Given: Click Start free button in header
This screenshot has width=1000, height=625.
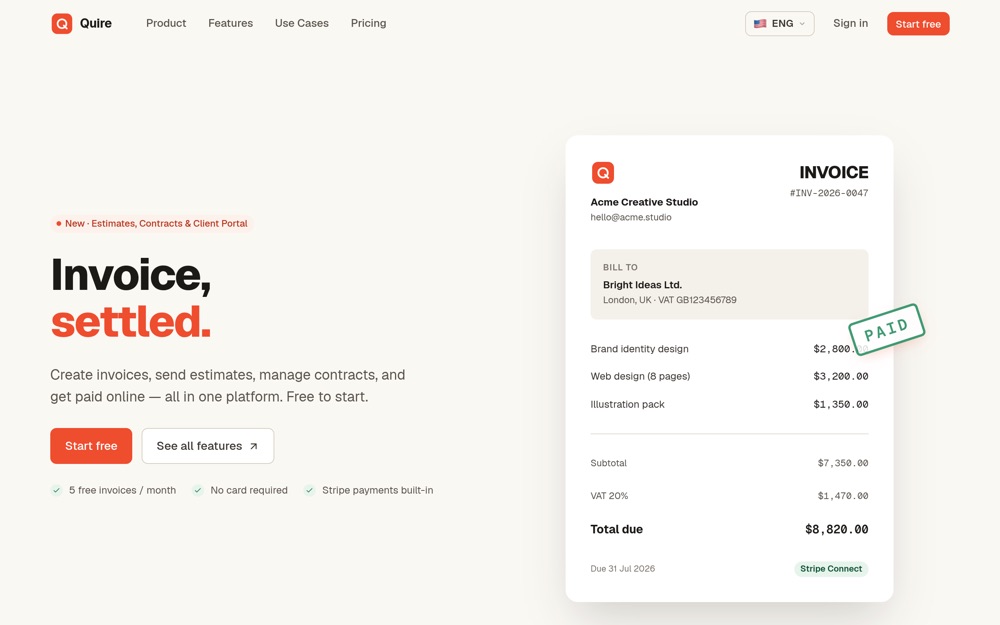Looking at the screenshot, I should click(918, 24).
